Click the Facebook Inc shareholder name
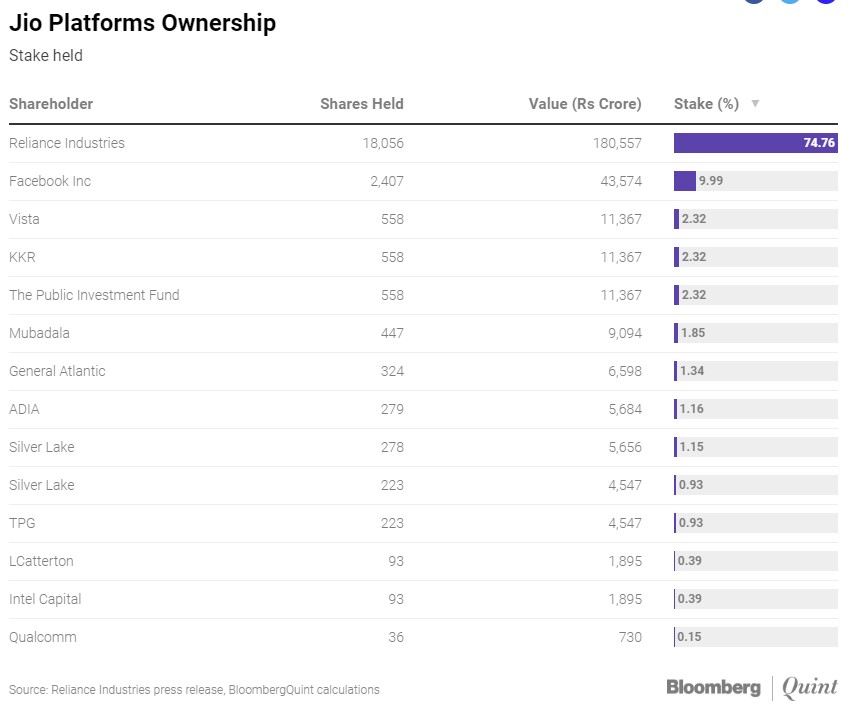This screenshot has height=716, width=851. (50, 181)
